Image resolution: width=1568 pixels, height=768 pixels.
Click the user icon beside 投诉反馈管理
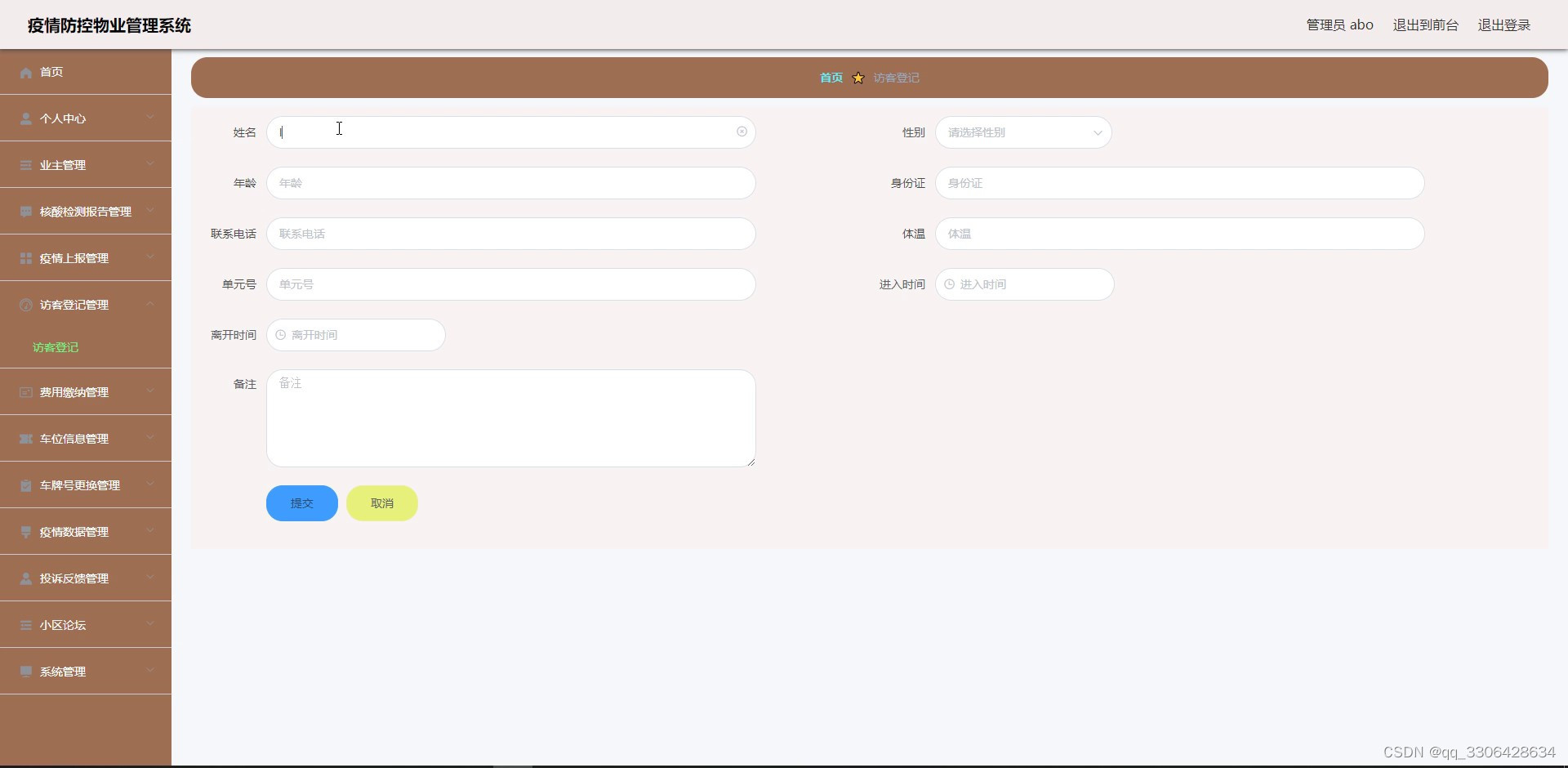(26, 579)
